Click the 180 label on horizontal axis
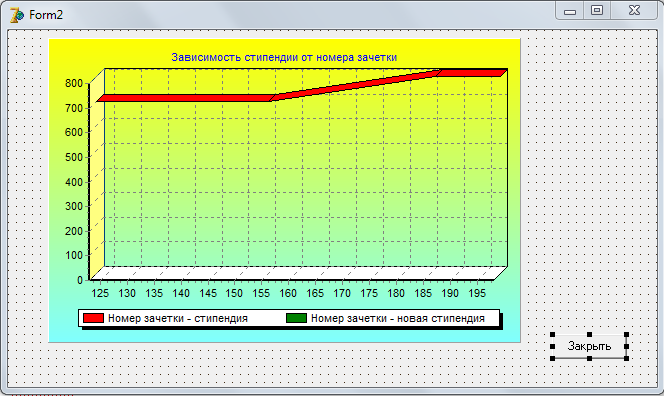Image resolution: width=664 pixels, height=396 pixels. (396, 293)
